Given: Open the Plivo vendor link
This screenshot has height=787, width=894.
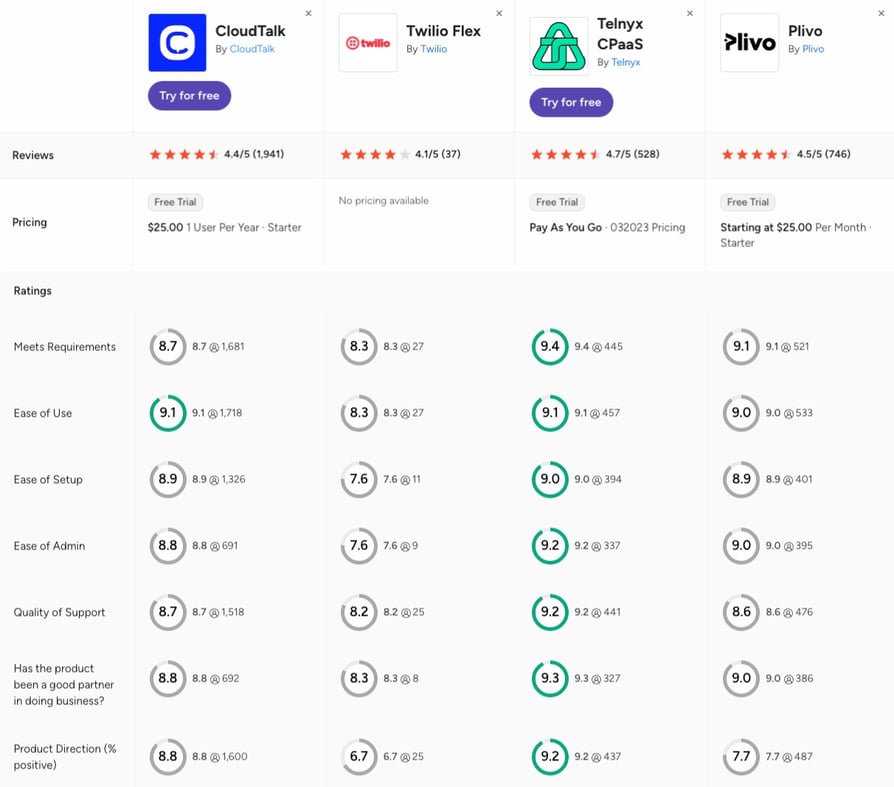Looking at the screenshot, I should pyautogui.click(x=813, y=49).
